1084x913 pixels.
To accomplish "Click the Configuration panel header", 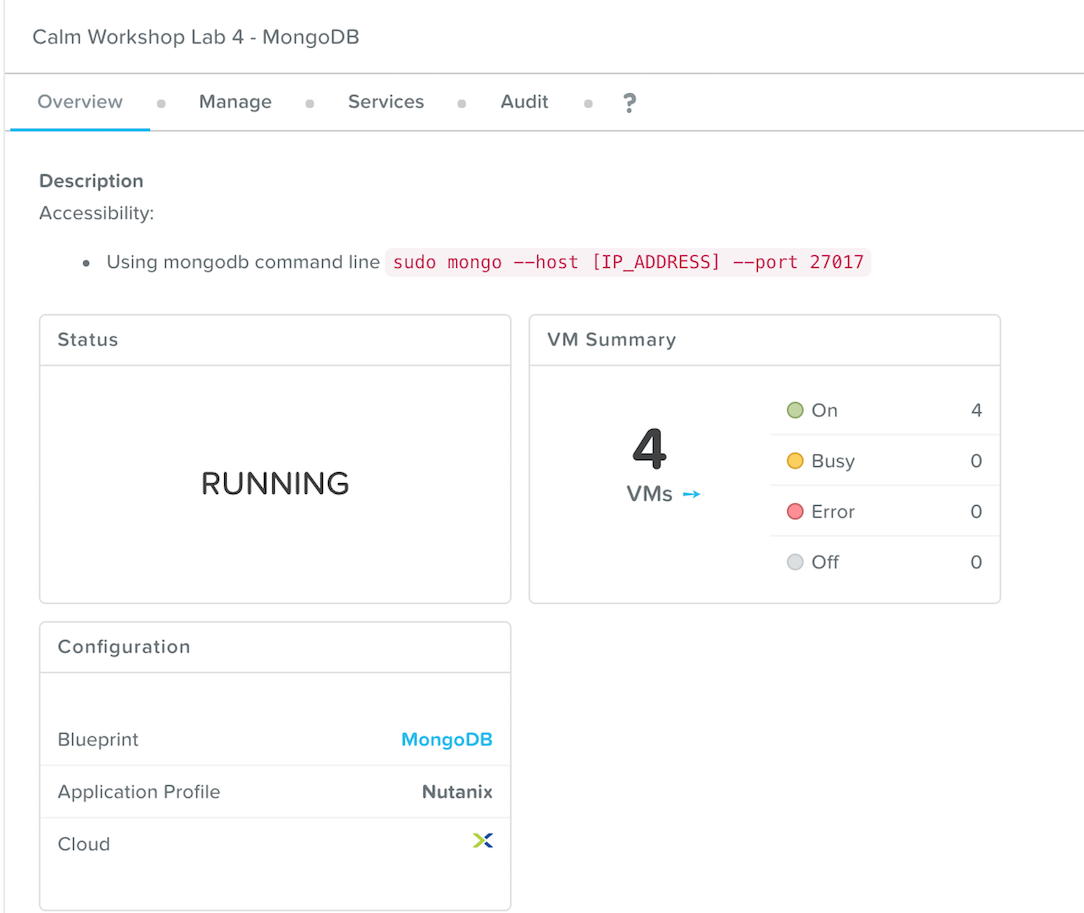I will pyautogui.click(x=275, y=647).
